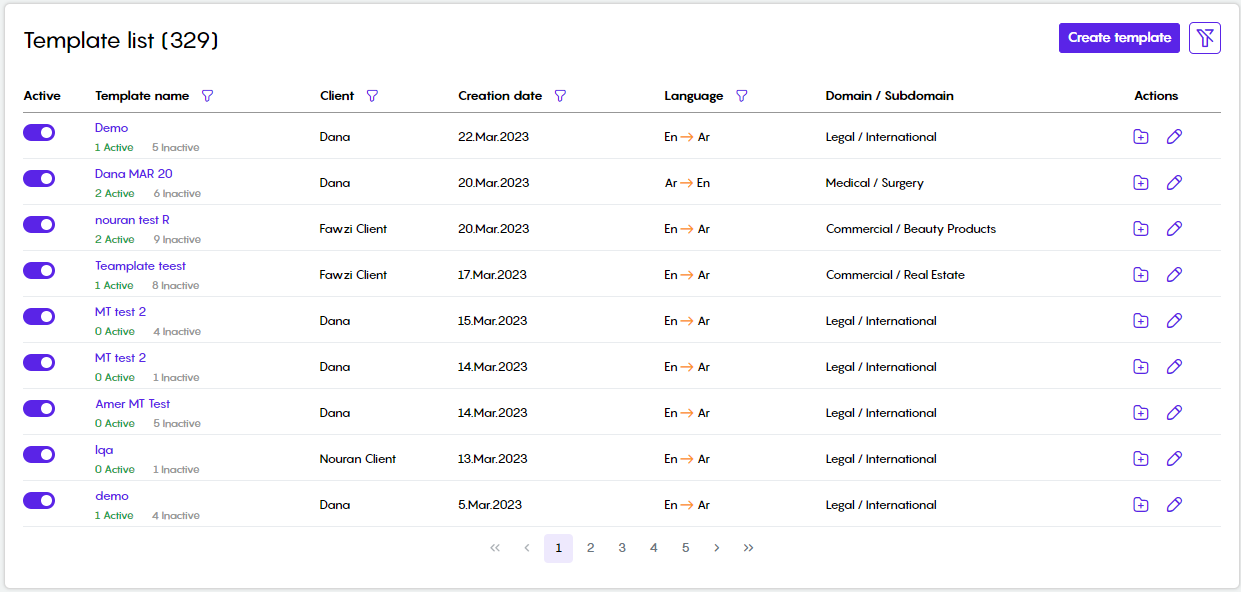Toggle off the Demo template active switch
Image resolution: width=1241 pixels, height=592 pixels.
pos(39,132)
